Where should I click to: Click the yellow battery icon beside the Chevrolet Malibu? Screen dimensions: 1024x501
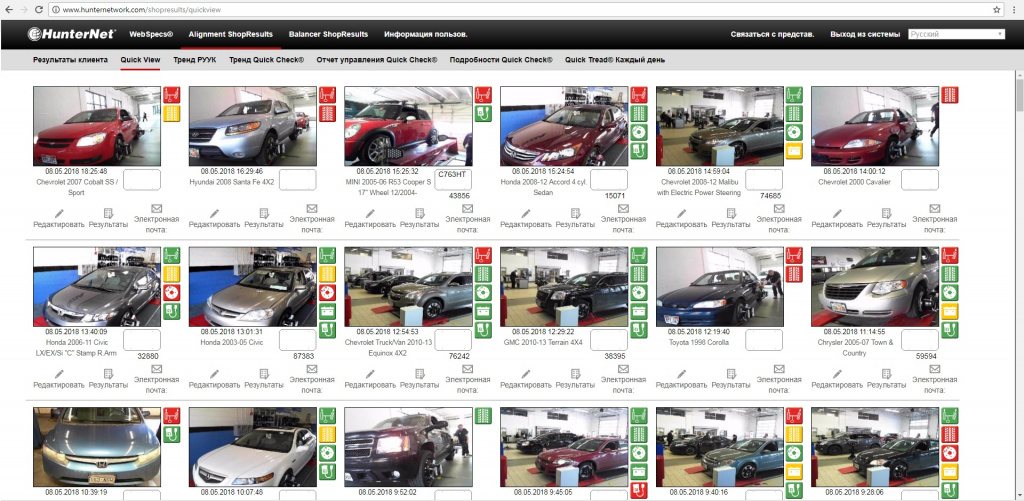pyautogui.click(x=794, y=151)
